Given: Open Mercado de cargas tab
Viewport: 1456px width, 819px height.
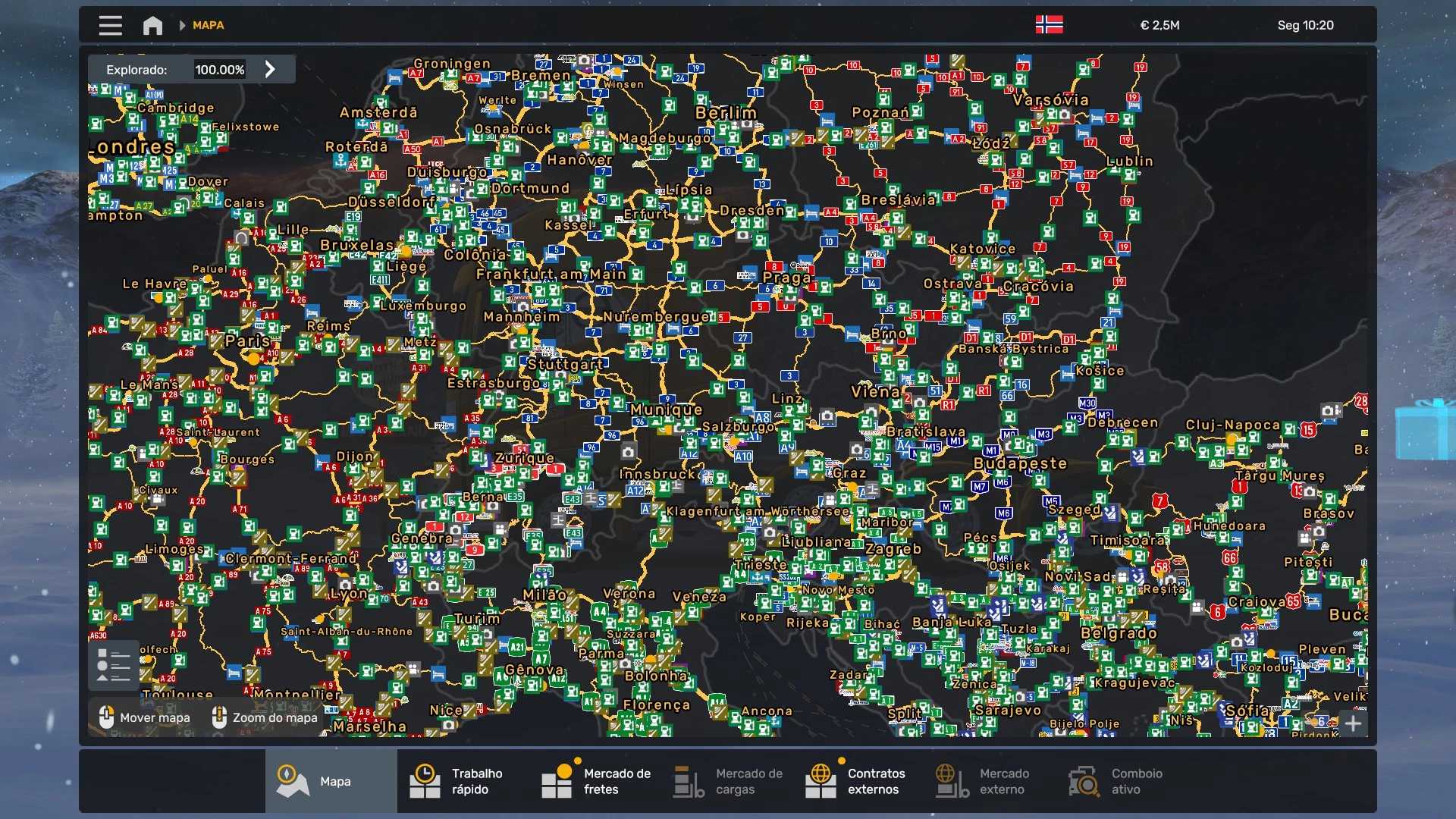Looking at the screenshot, I should pos(728,781).
